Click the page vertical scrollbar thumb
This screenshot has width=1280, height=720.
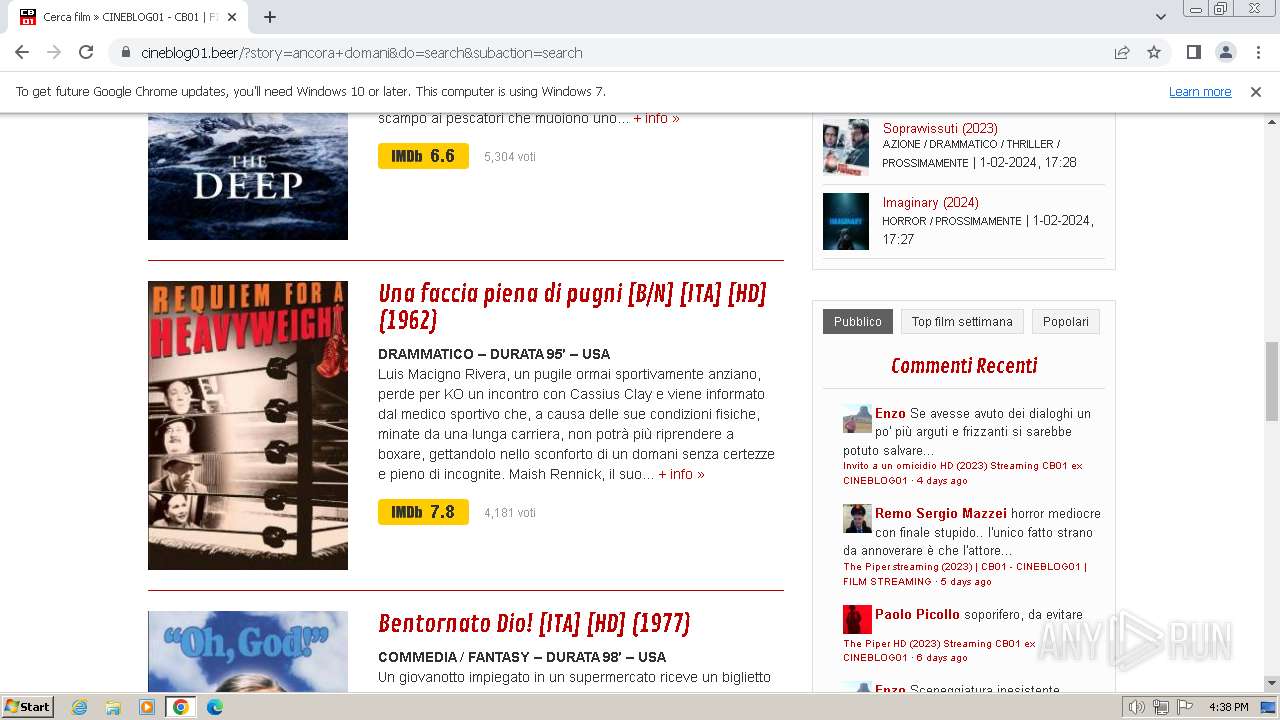coord(1272,381)
